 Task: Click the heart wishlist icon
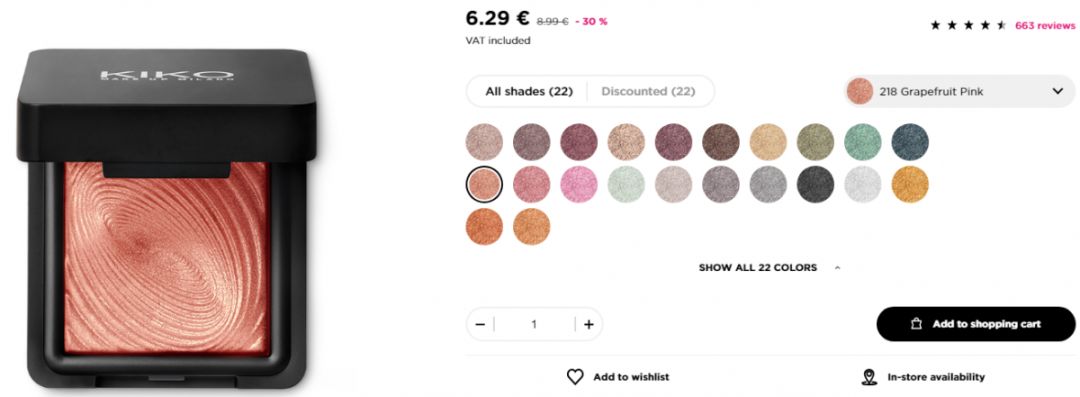pyautogui.click(x=575, y=377)
